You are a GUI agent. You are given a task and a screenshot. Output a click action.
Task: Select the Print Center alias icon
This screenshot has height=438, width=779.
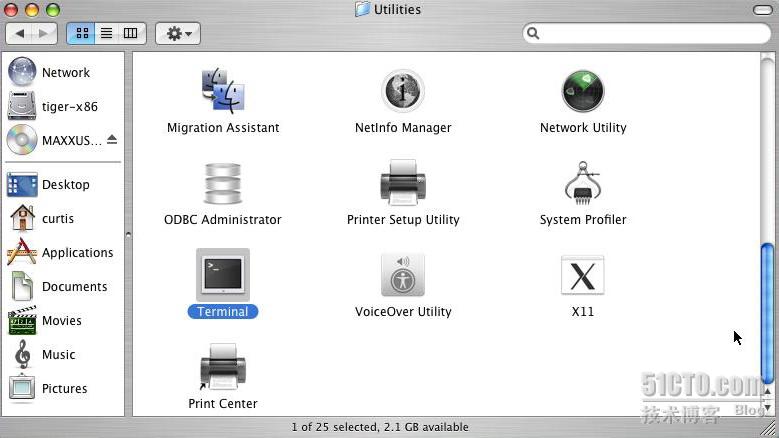[223, 367]
